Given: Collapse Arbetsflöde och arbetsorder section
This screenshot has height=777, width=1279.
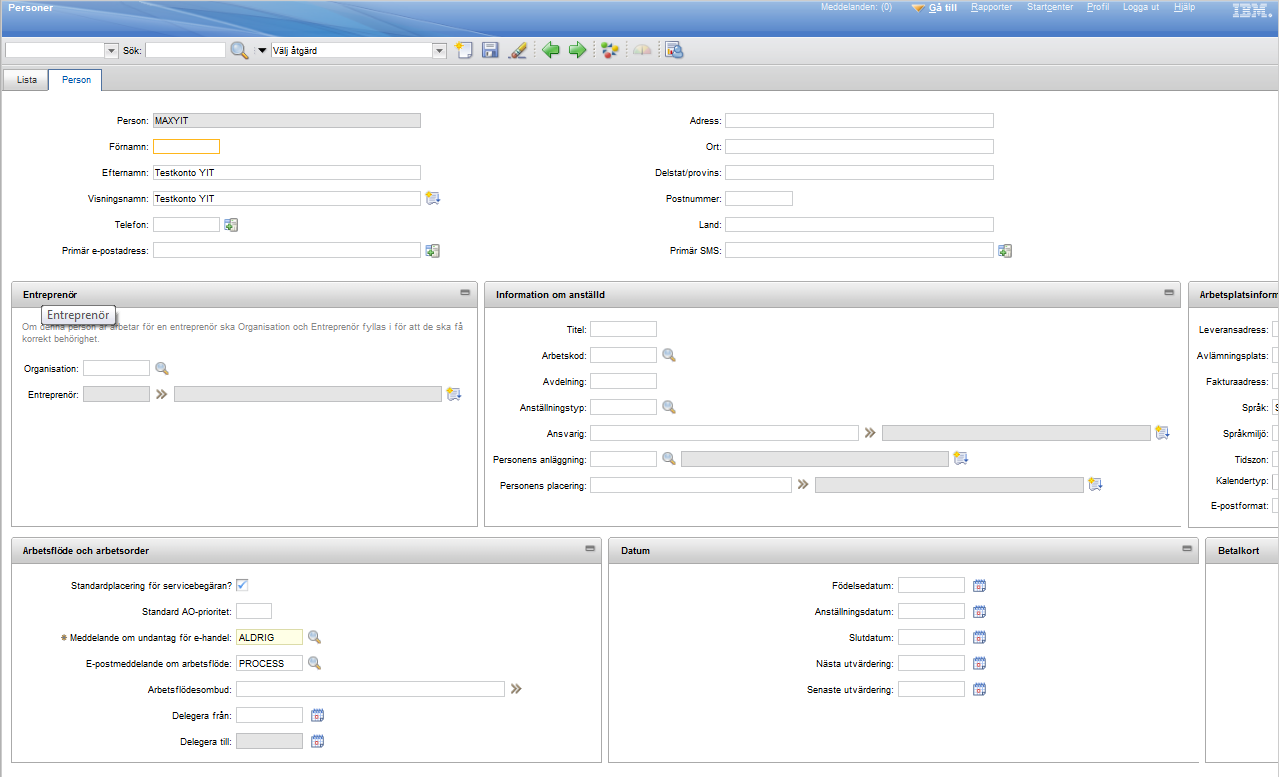Looking at the screenshot, I should pyautogui.click(x=591, y=549).
